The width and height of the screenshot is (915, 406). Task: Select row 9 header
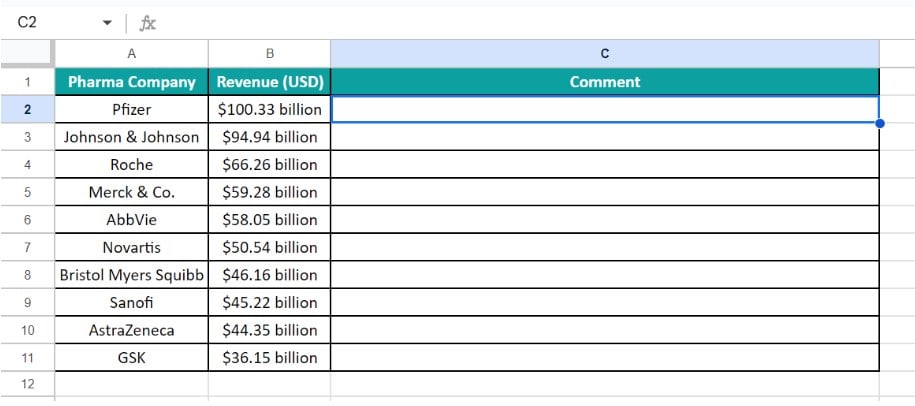click(x=27, y=303)
